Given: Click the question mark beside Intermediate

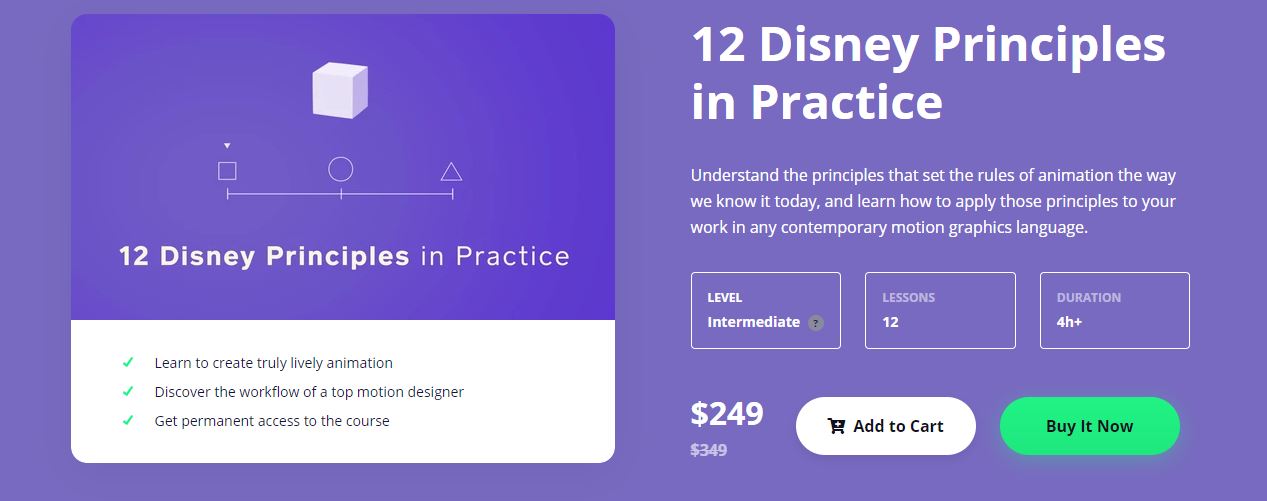Looking at the screenshot, I should (816, 323).
